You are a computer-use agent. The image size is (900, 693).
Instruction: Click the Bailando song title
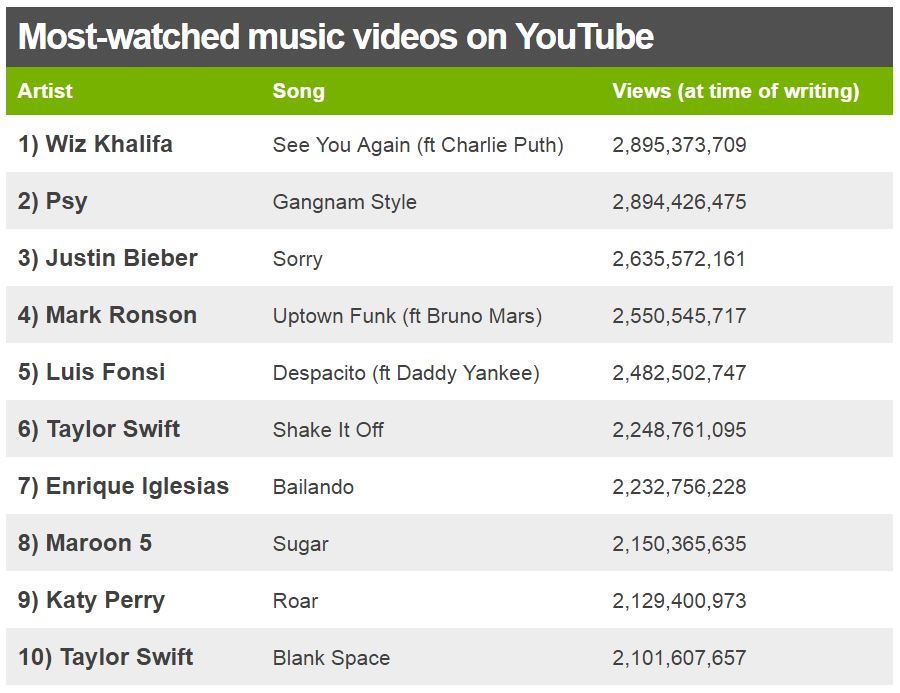coord(313,487)
